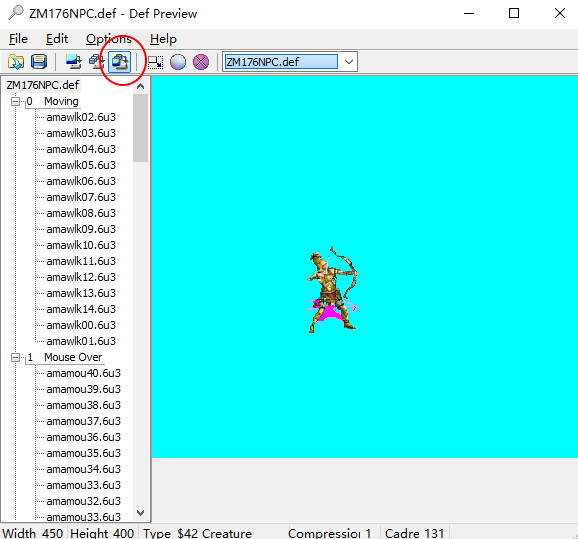Click the floppy disk save icon

[x=39, y=62]
